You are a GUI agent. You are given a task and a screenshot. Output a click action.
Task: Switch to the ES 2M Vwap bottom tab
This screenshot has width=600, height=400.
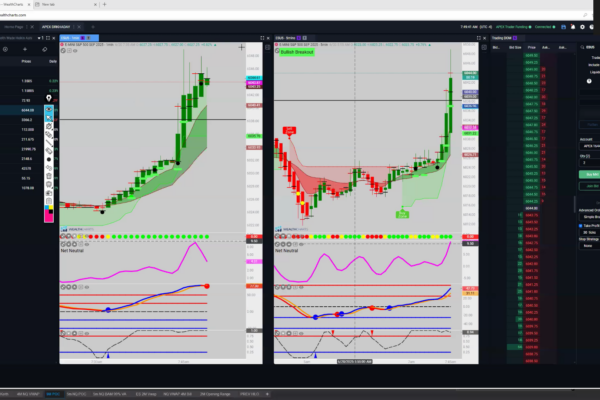[x=146, y=394]
